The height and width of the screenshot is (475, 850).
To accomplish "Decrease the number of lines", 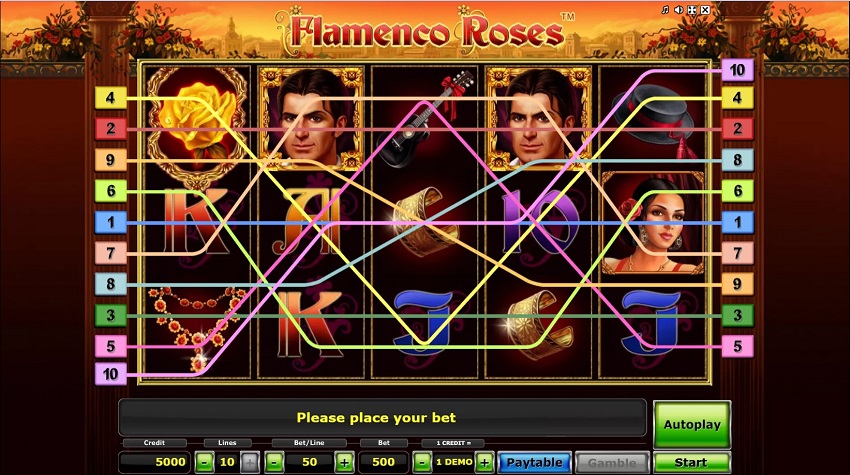I will pos(204,463).
